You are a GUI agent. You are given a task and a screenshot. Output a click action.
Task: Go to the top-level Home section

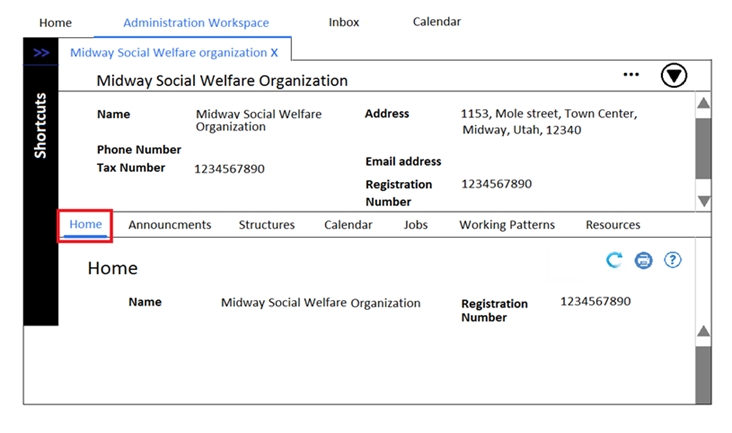point(56,23)
